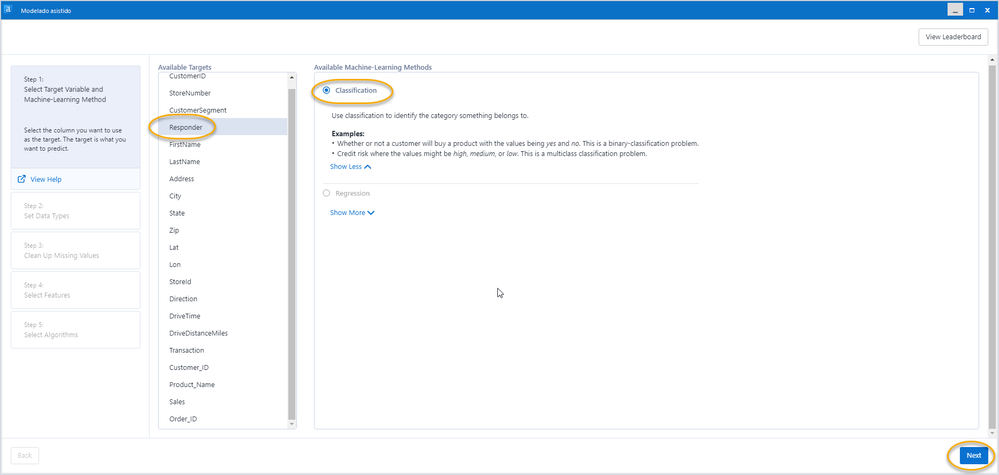Screen dimensions: 999x475
Task: Select FirstName in Available Targets
Action: 223,145
